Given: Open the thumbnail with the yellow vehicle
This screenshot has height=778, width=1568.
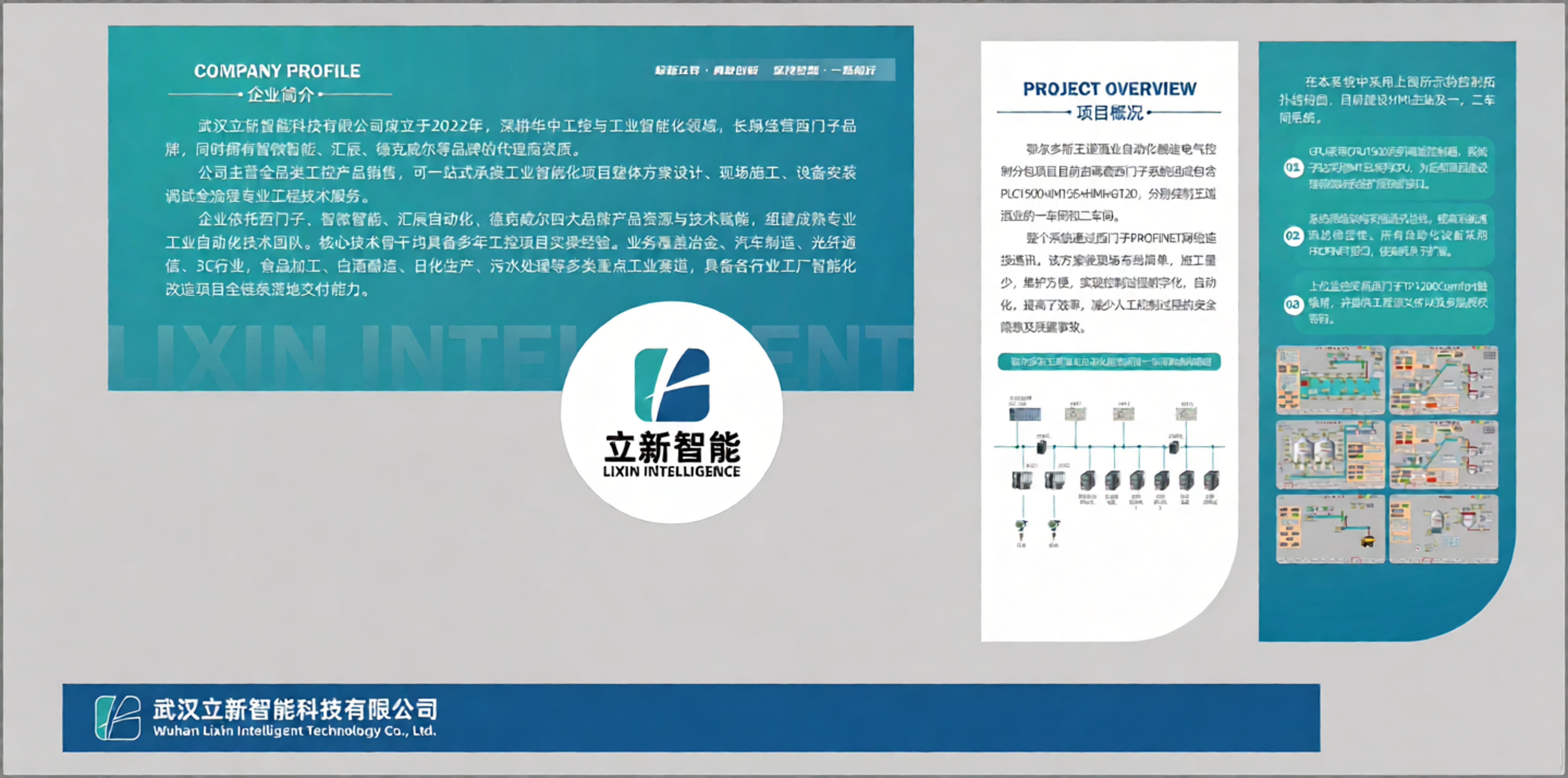Looking at the screenshot, I should [1330, 529].
